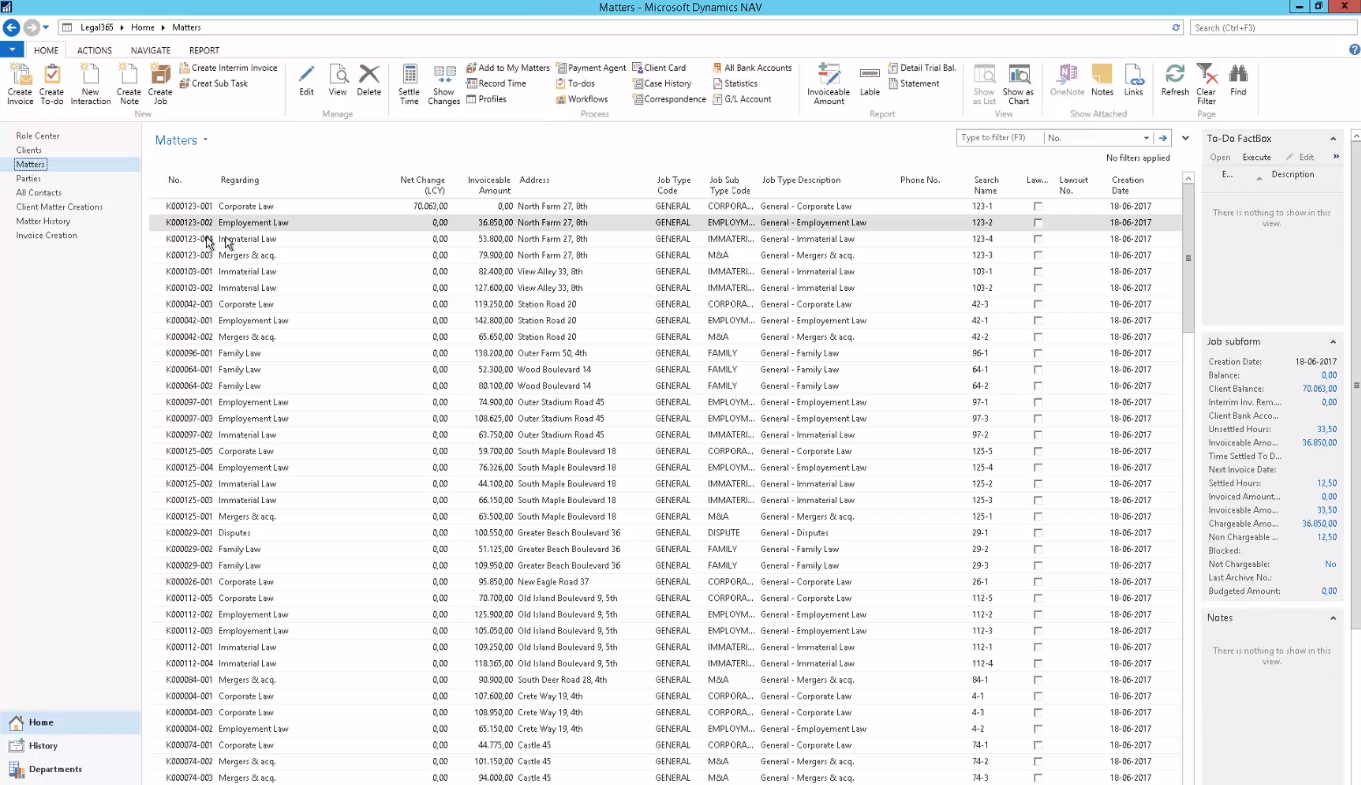
Task: Expand the filter pane chevron
Action: (1185, 138)
